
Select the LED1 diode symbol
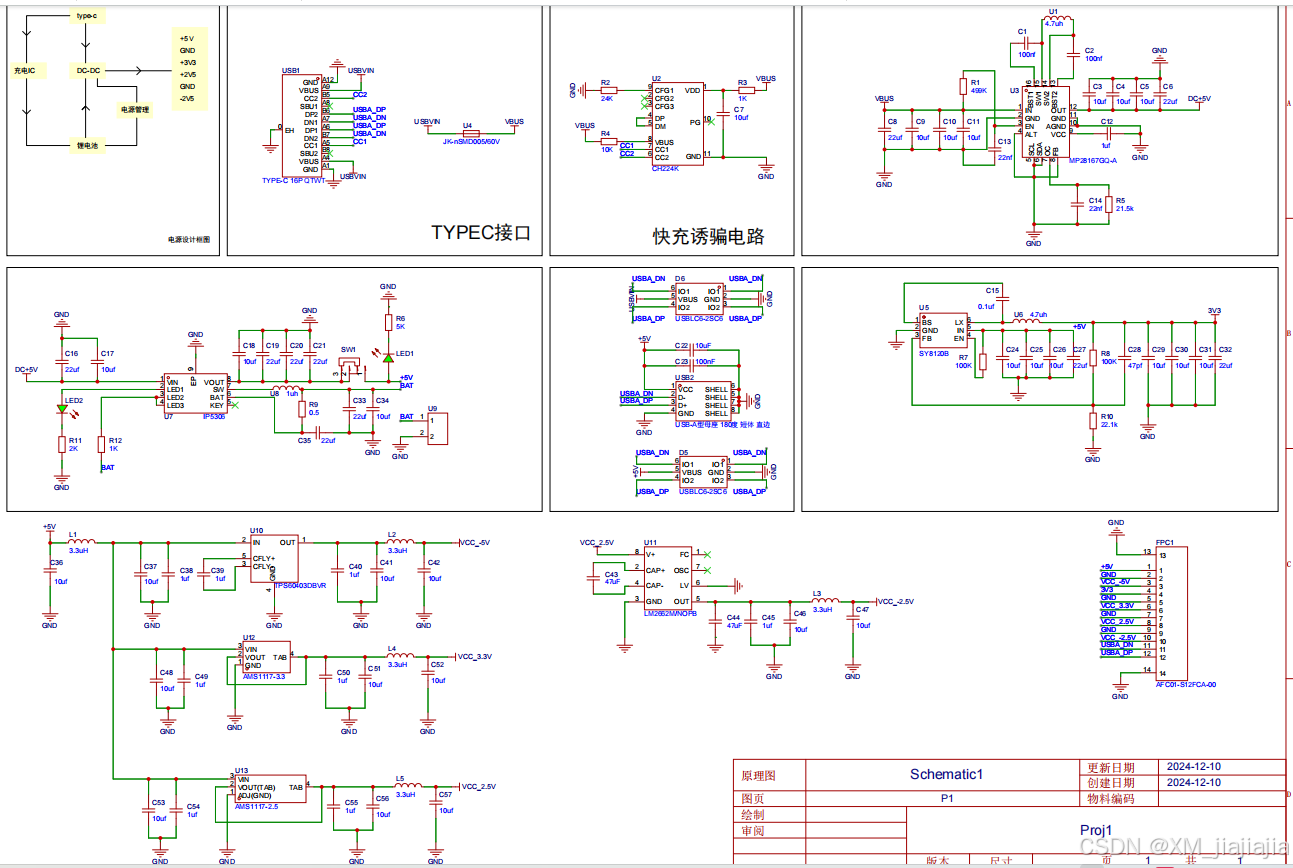click(x=388, y=357)
